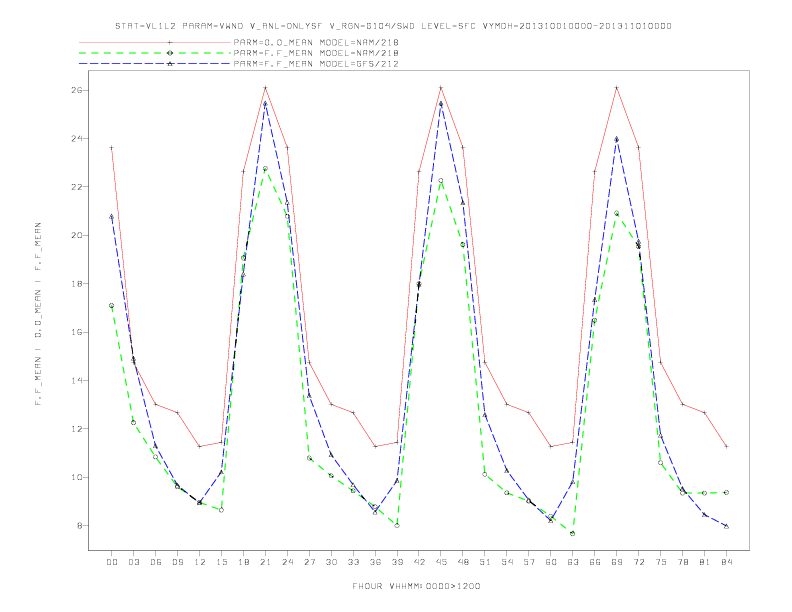Click red observed-mean peak marker at hour 21
The height and width of the screenshot is (612, 792).
click(x=265, y=88)
